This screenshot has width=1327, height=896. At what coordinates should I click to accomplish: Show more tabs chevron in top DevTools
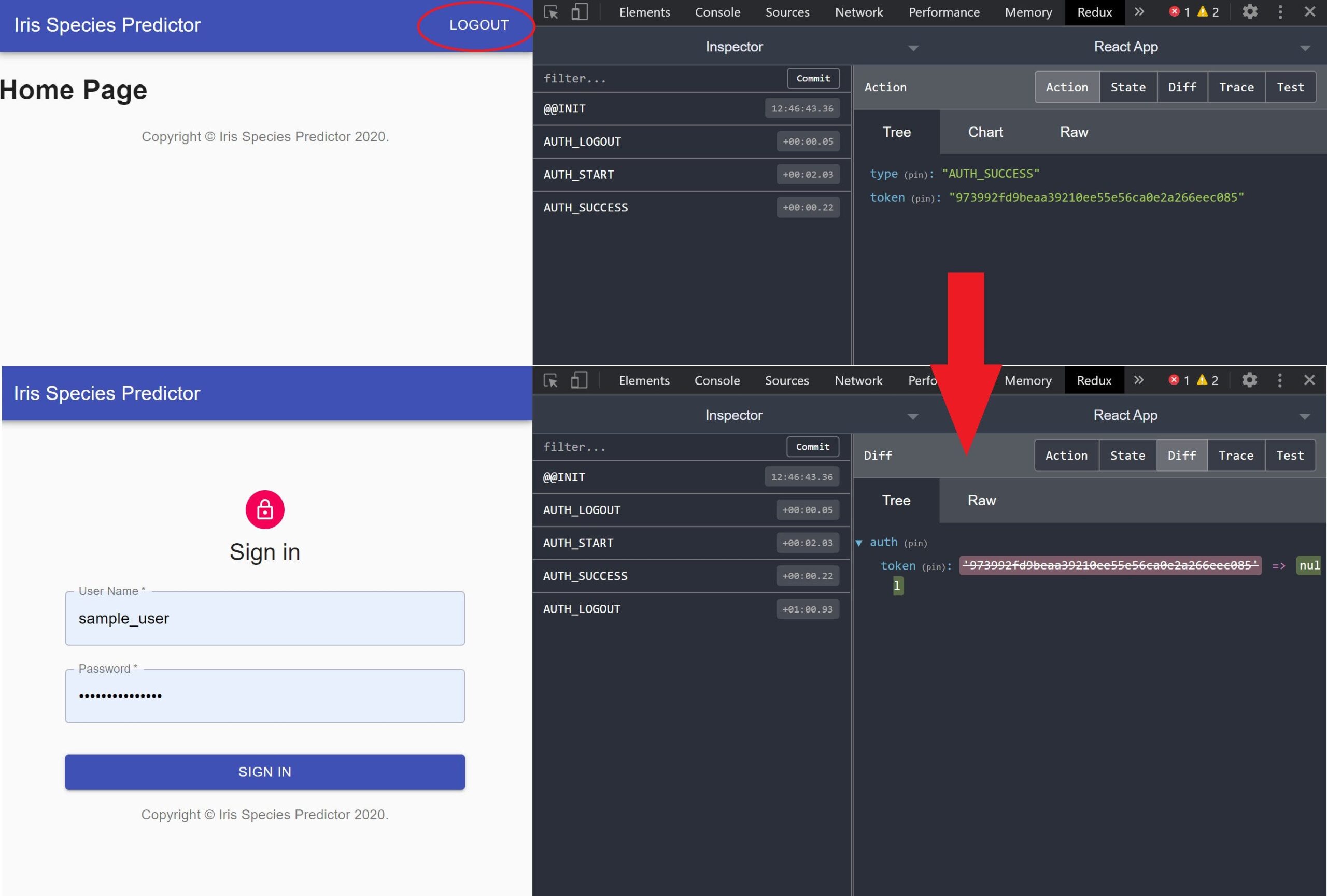[x=1139, y=12]
